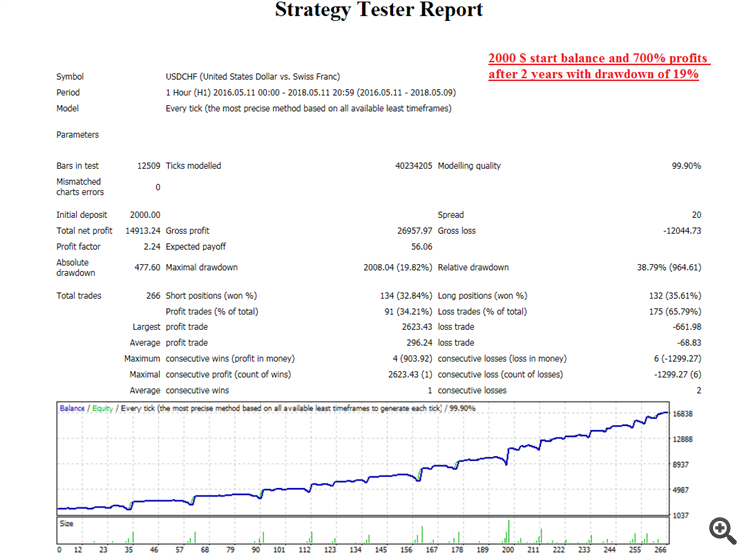
Task: Click the y-axis value 1037
Action: tap(681, 515)
